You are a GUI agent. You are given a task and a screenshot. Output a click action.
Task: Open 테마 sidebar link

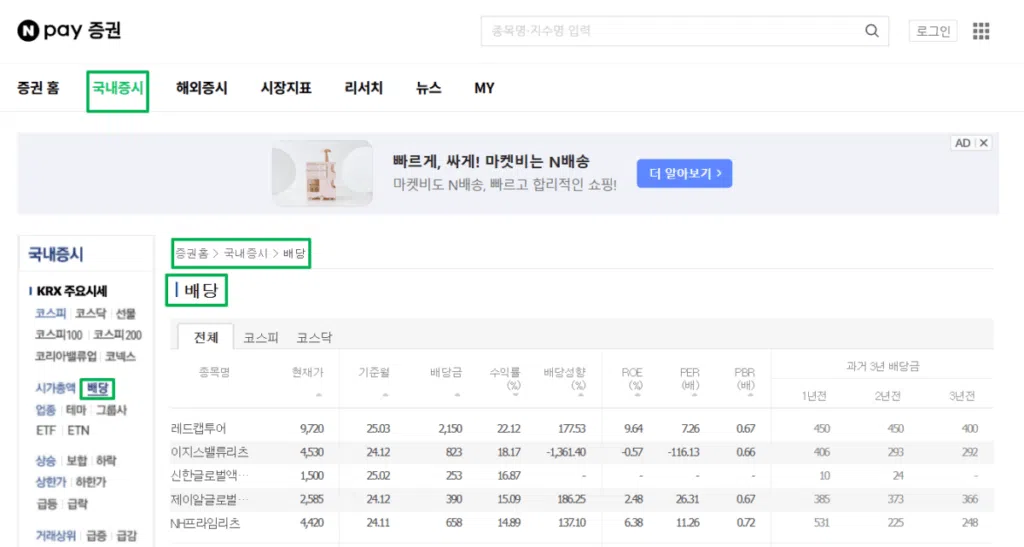click(x=76, y=410)
